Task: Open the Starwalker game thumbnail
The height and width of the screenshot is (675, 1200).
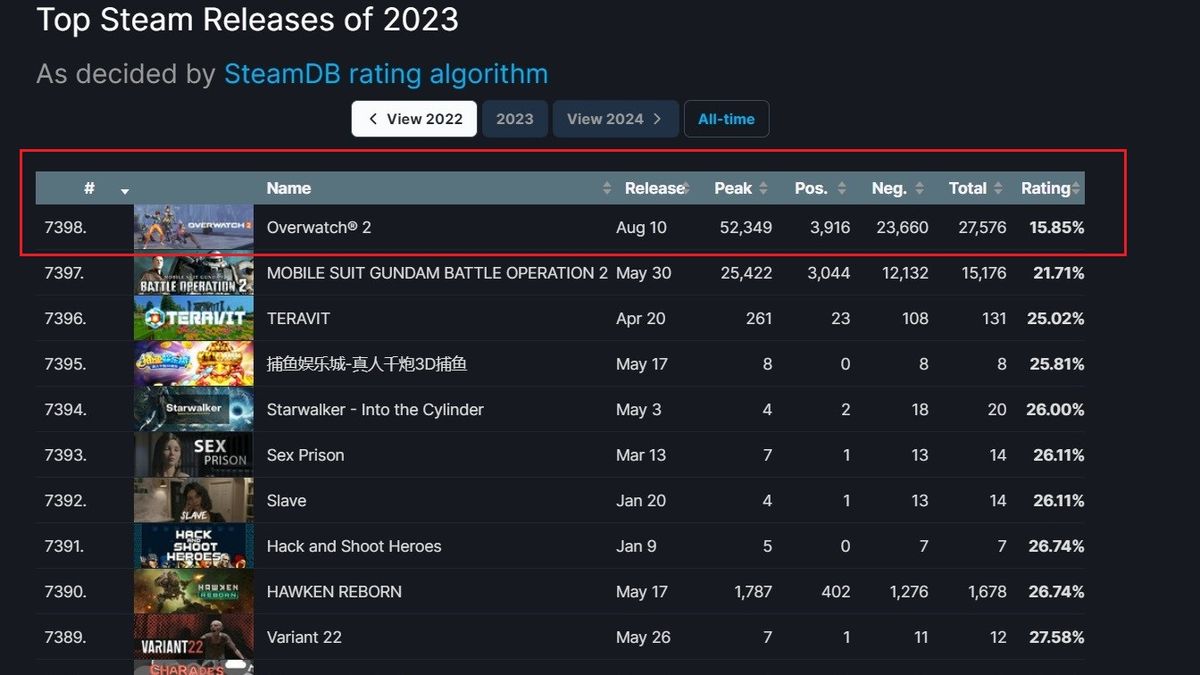Action: click(x=194, y=409)
